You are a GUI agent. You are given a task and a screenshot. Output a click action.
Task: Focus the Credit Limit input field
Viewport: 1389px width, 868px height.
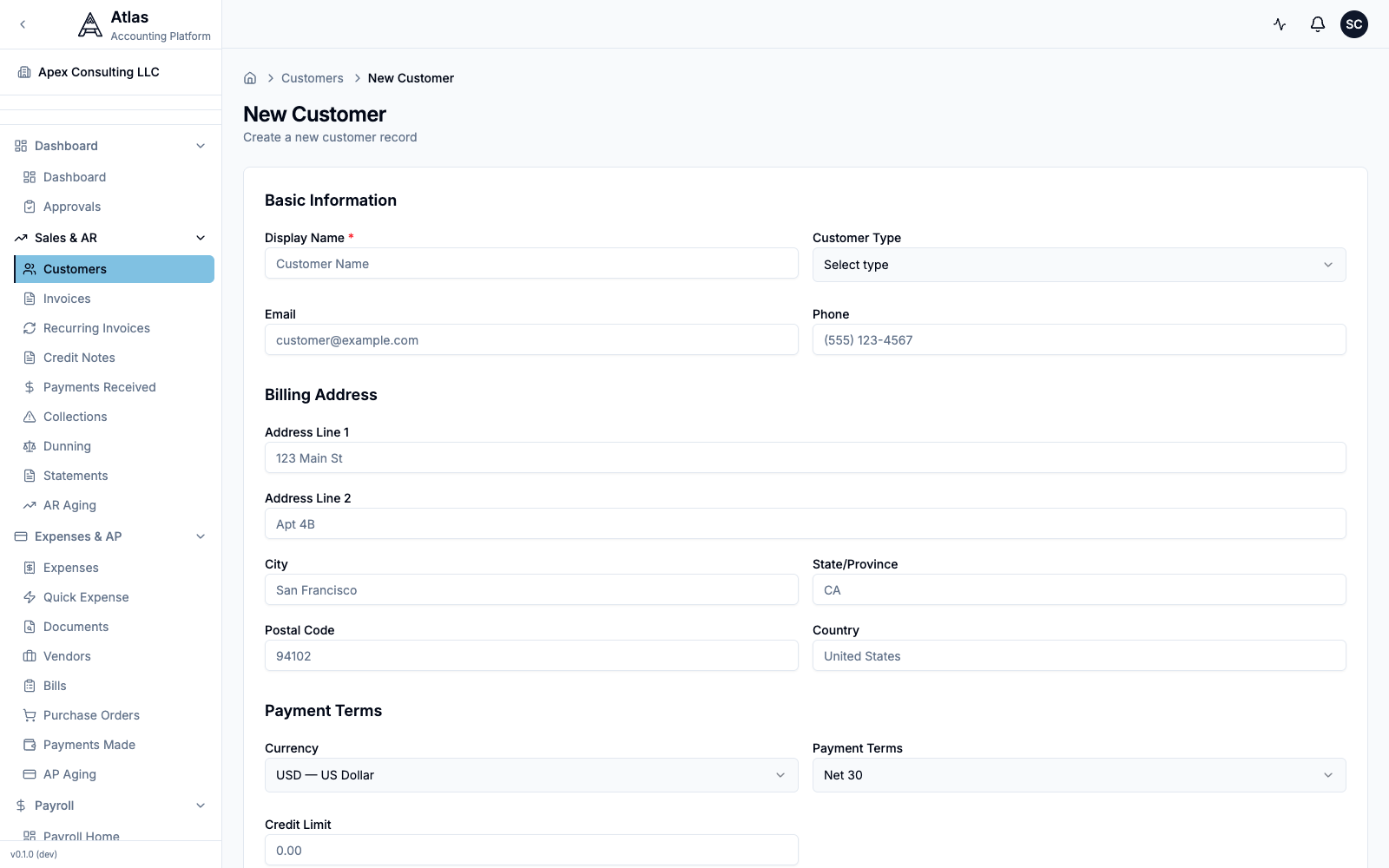click(531, 851)
